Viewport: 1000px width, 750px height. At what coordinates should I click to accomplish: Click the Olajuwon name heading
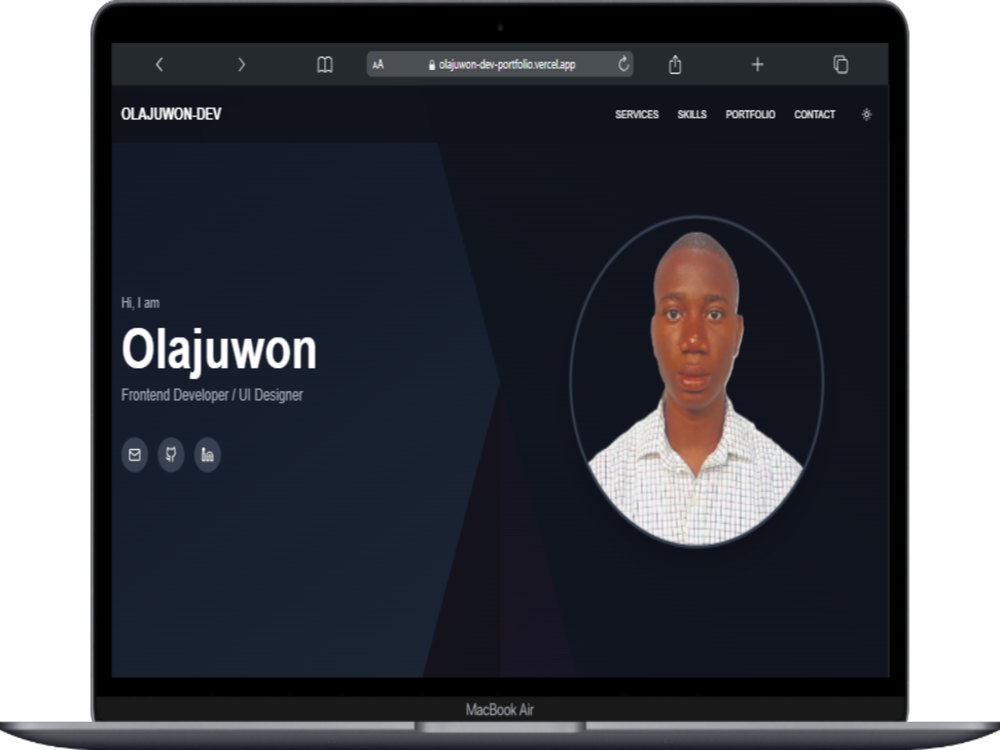coord(219,350)
